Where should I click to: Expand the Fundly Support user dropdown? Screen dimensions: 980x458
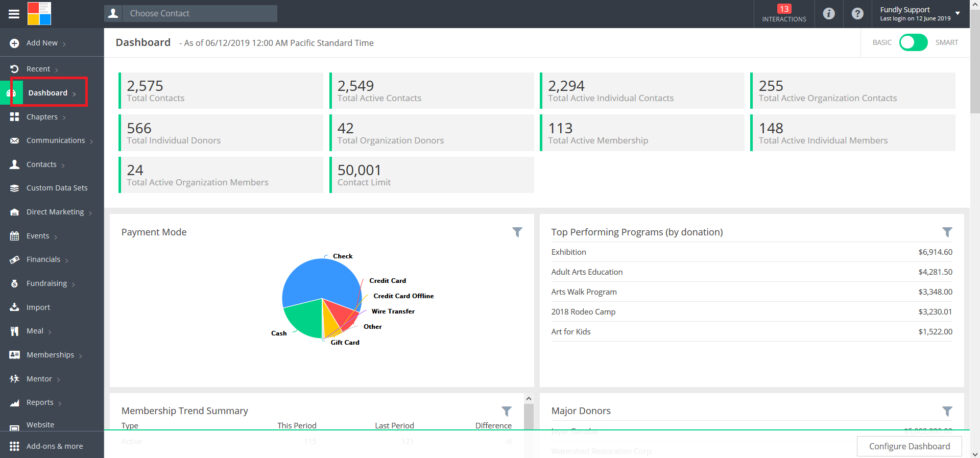pyautogui.click(x=957, y=13)
